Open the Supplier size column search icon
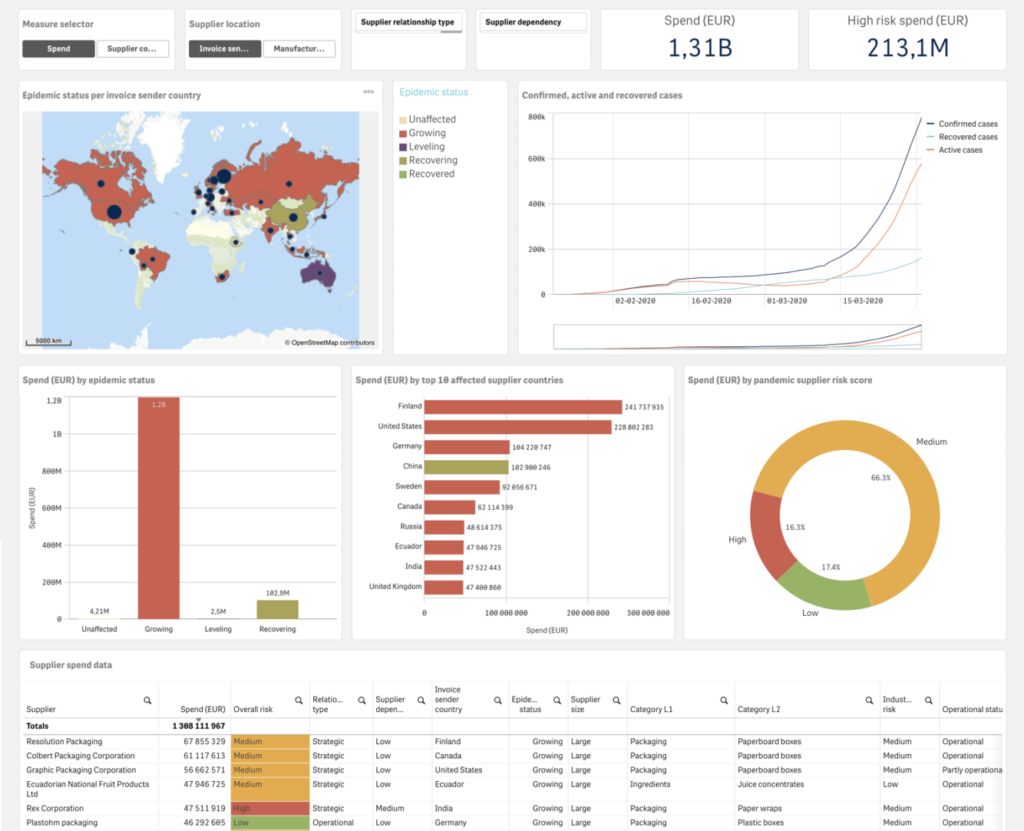 (x=616, y=700)
